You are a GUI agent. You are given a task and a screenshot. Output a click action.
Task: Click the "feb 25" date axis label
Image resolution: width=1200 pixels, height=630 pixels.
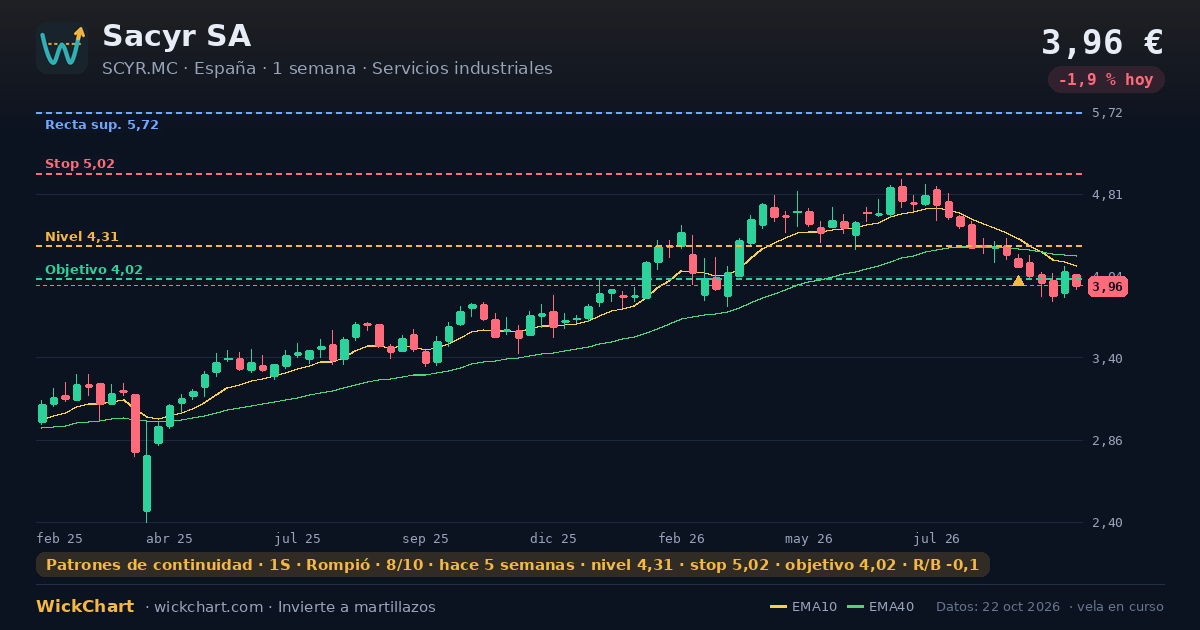(x=60, y=538)
